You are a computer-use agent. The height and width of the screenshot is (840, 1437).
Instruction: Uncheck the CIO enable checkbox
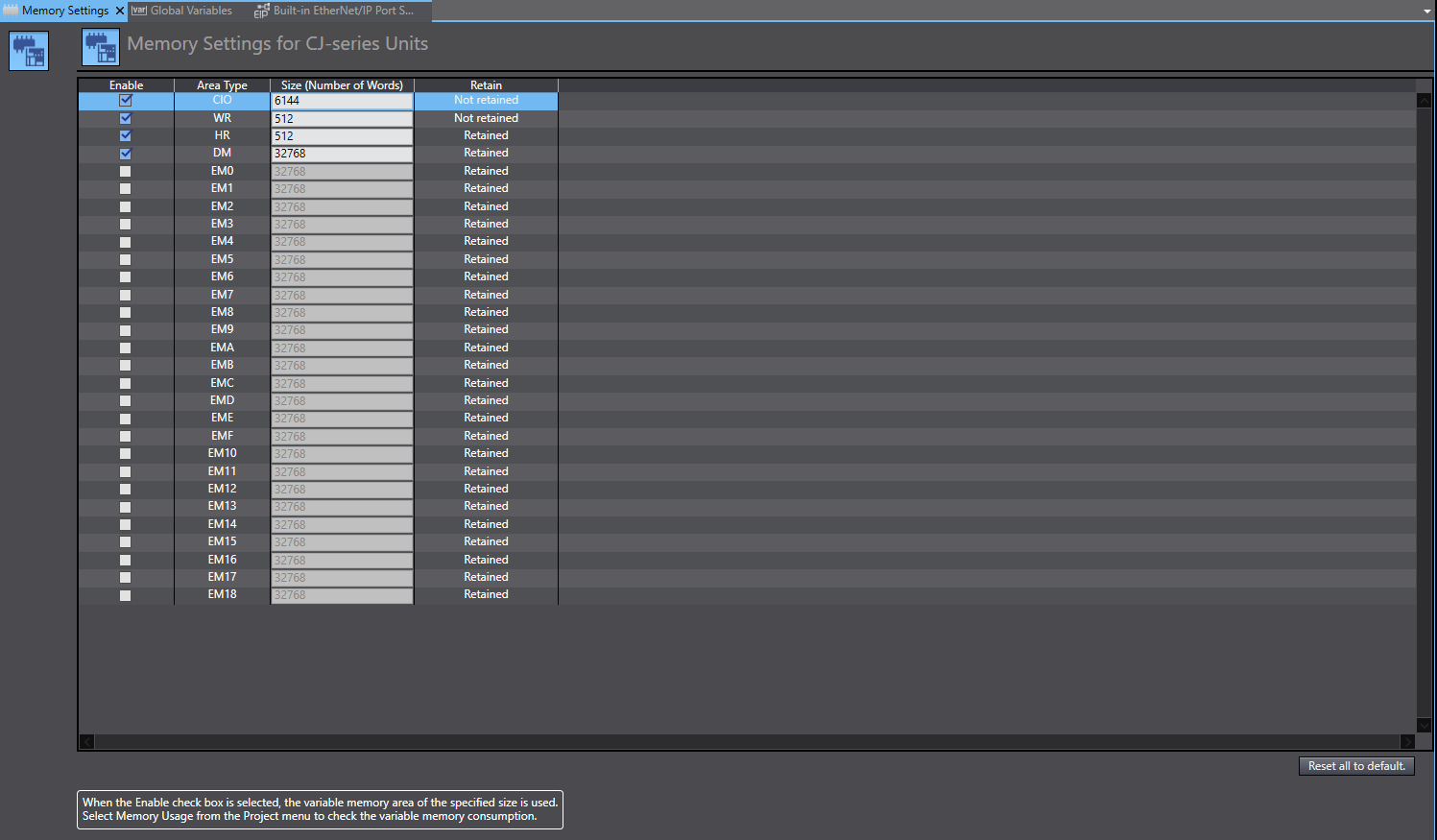click(126, 100)
